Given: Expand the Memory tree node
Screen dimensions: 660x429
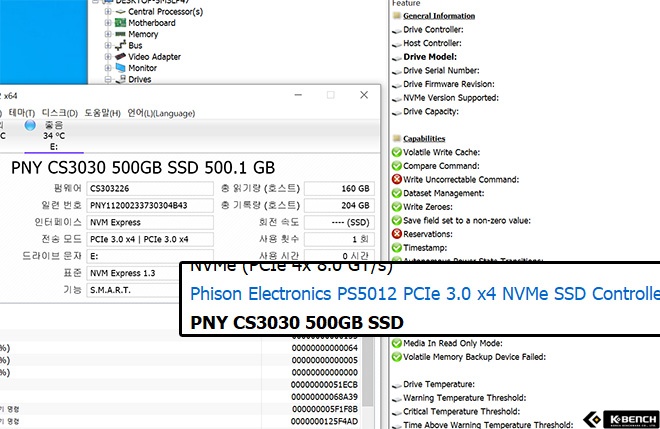Looking at the screenshot, I should pyautogui.click(x=108, y=34).
